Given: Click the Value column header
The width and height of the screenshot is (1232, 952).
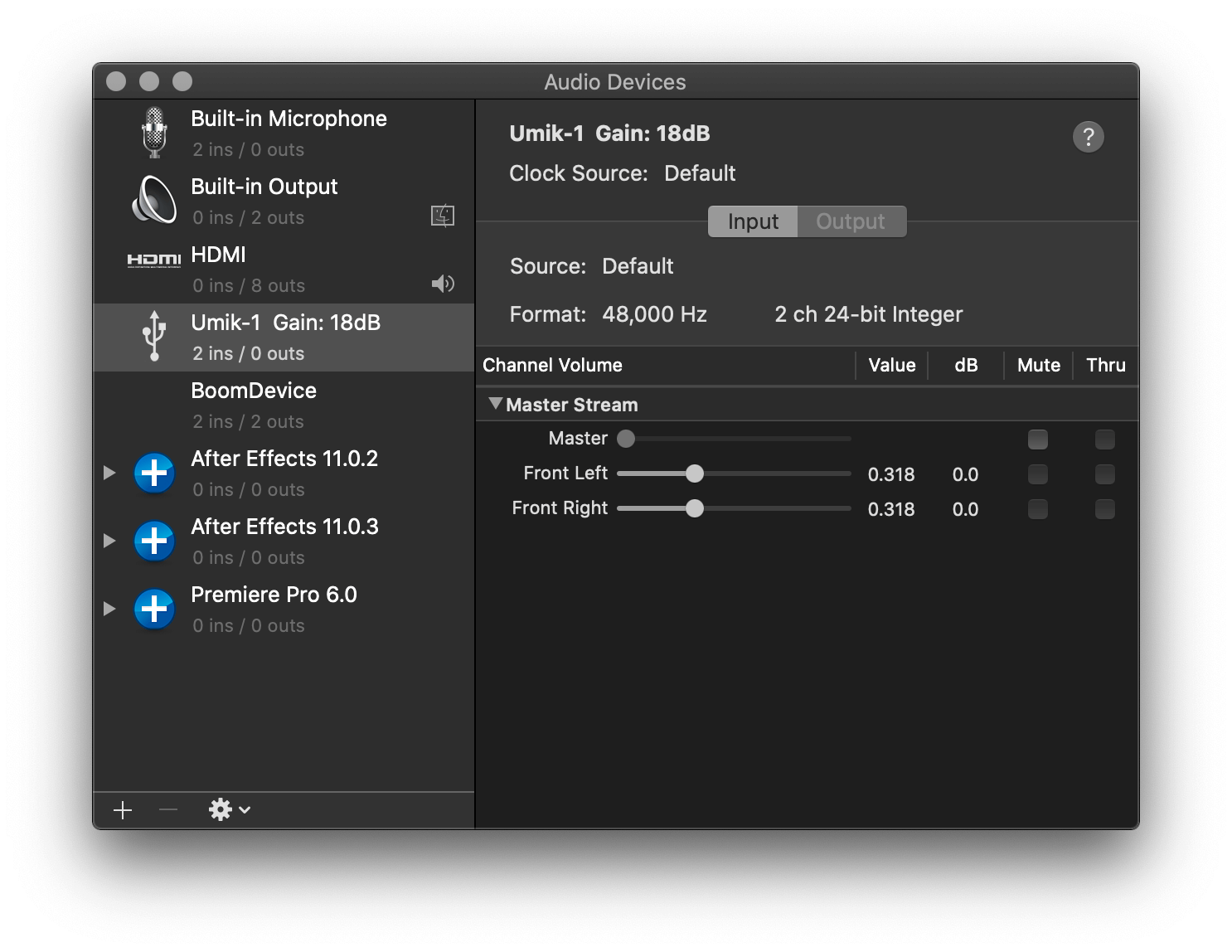Looking at the screenshot, I should [x=892, y=365].
